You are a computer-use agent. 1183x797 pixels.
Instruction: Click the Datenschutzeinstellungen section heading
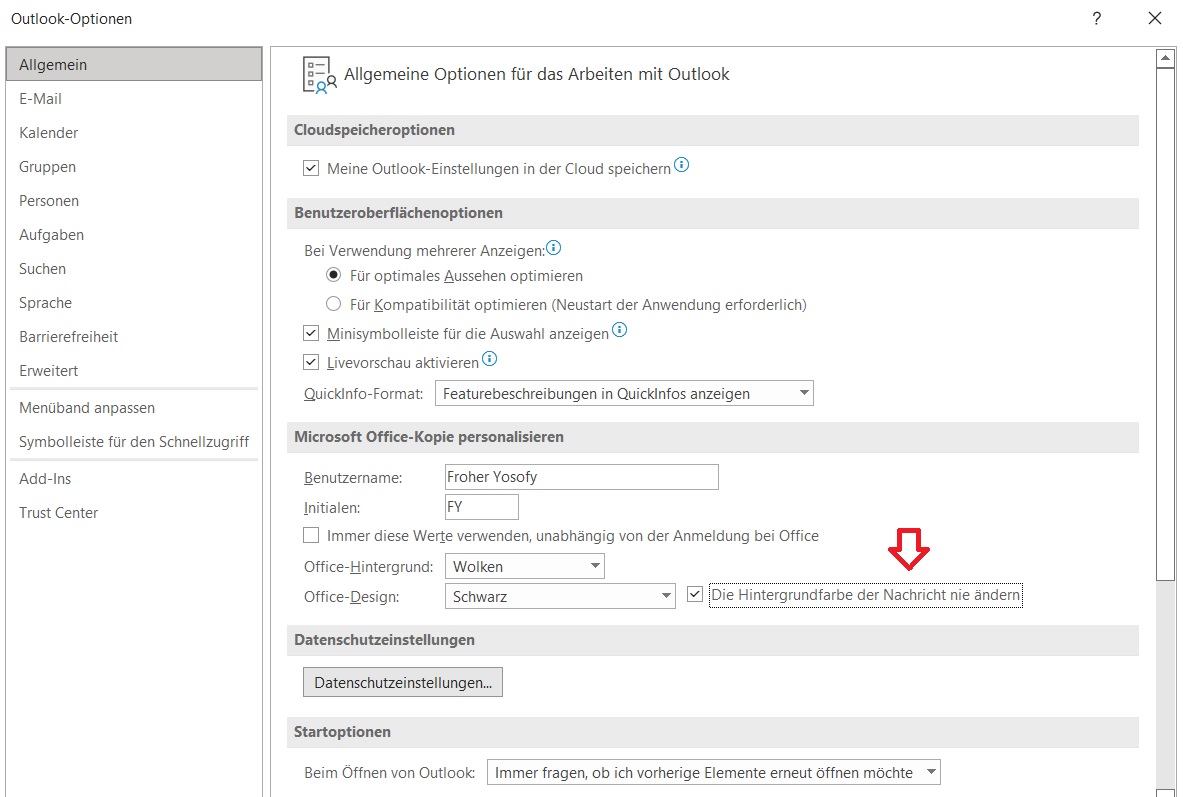pos(384,640)
